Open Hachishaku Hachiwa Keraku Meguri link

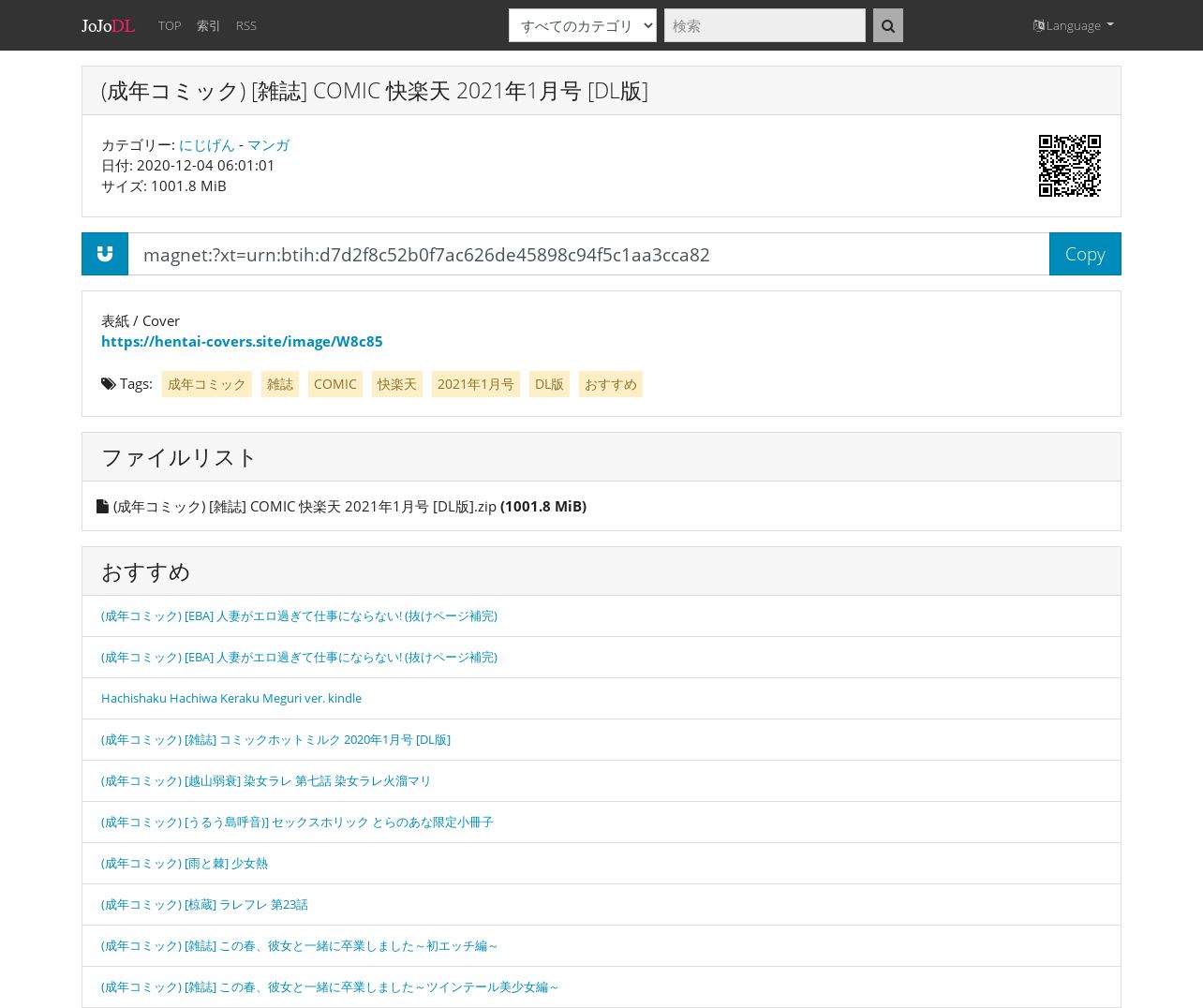(231, 698)
